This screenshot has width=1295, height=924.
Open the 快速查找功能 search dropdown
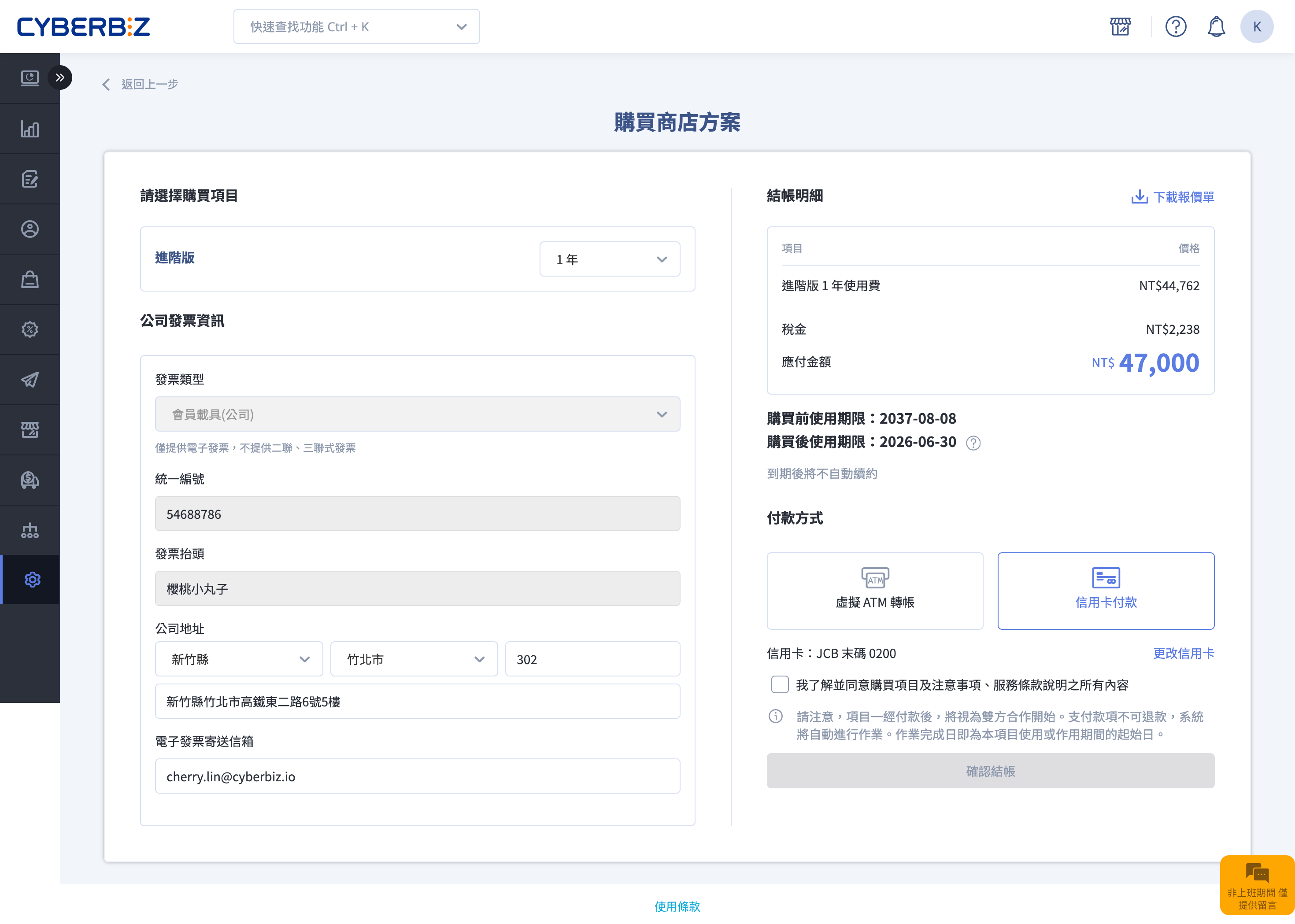[x=356, y=26]
